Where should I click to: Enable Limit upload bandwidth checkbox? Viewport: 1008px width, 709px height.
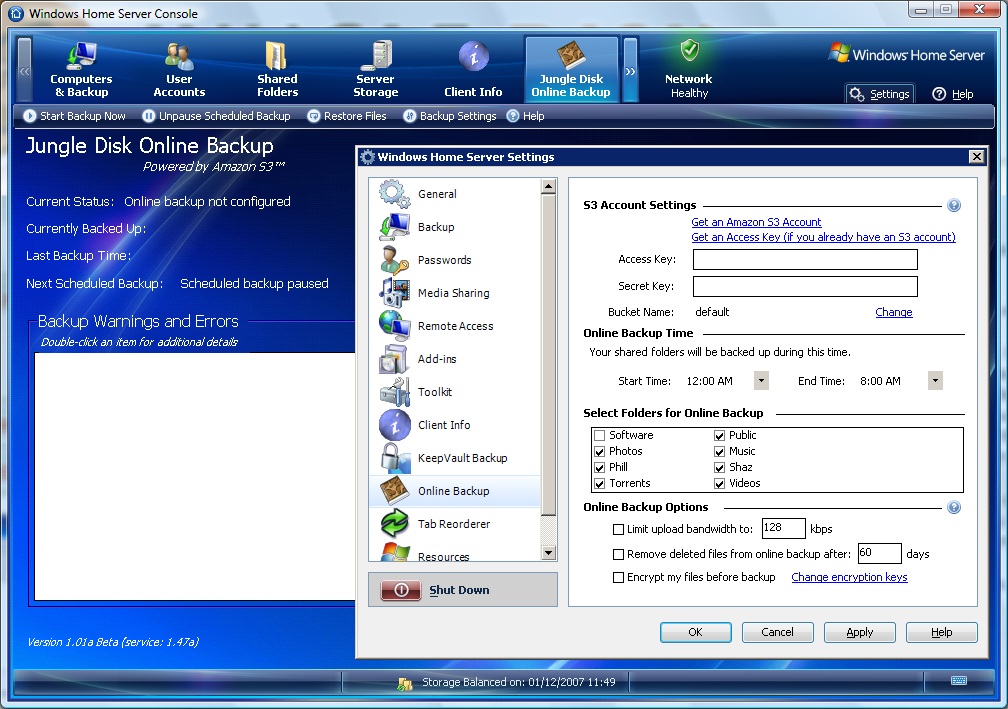click(x=618, y=530)
